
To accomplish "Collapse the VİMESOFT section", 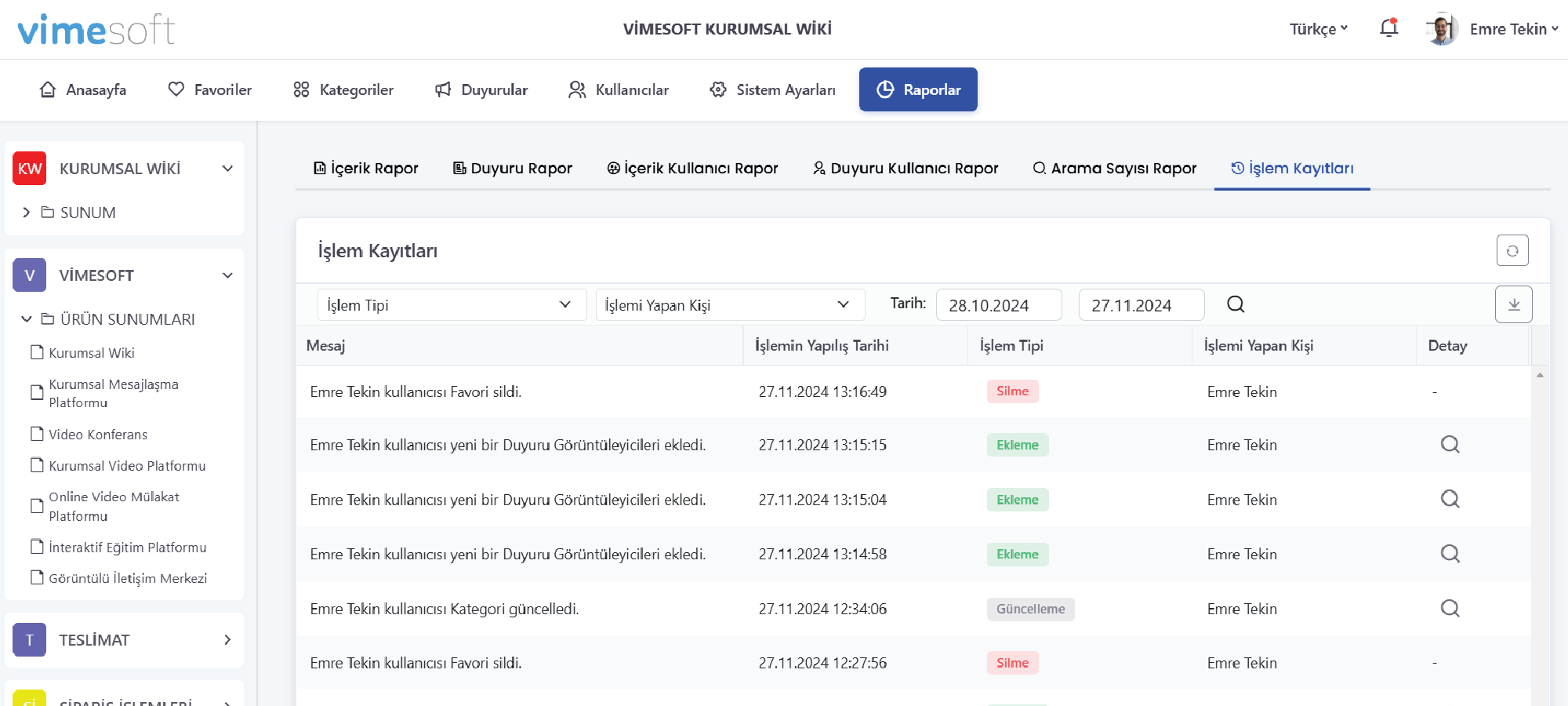I will [x=227, y=275].
